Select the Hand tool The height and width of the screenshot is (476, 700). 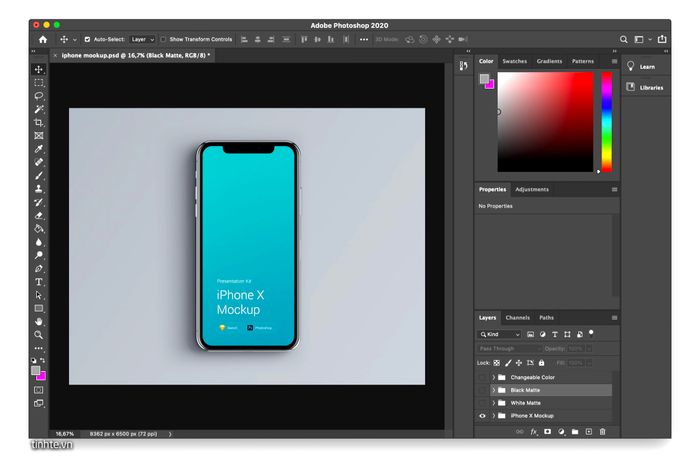[x=39, y=322]
